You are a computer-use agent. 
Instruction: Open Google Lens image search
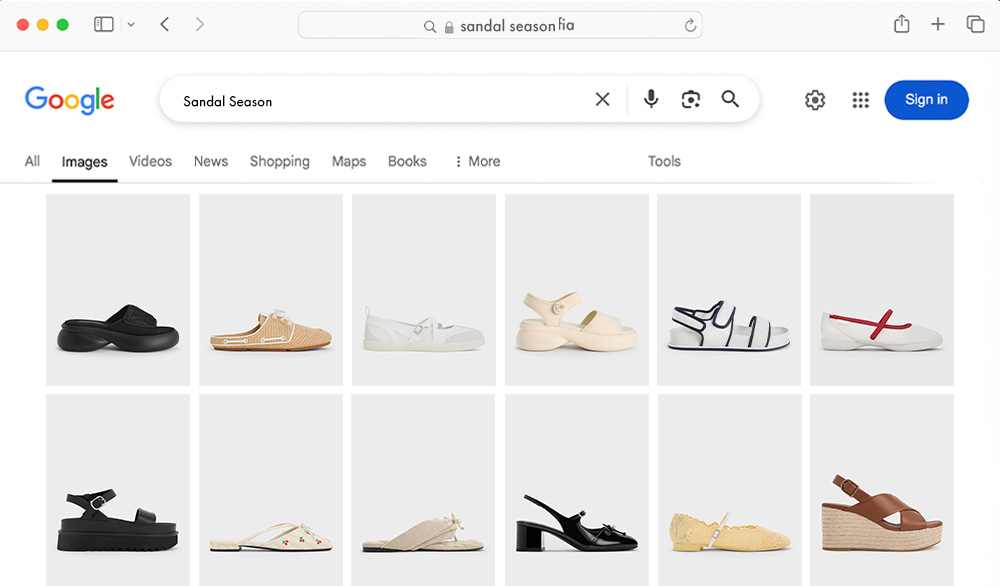(x=690, y=99)
